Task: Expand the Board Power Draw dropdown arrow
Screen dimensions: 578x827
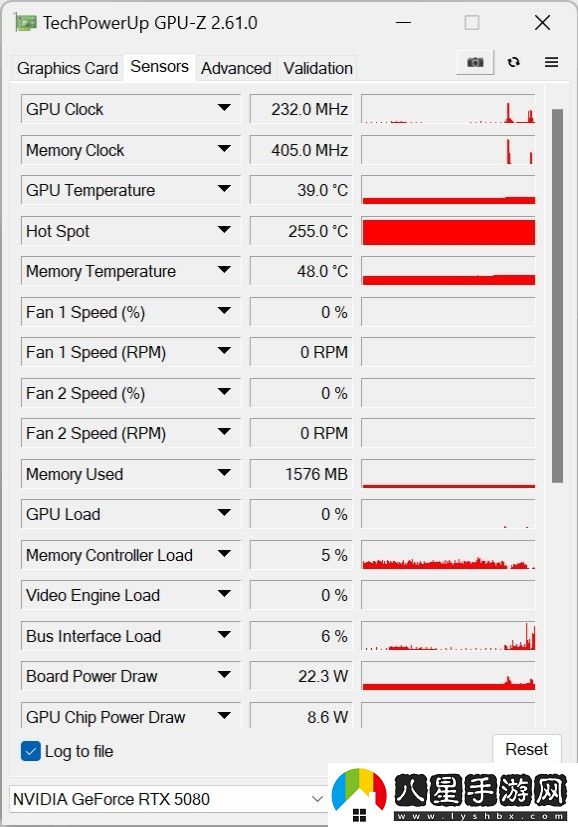Action: (224, 675)
